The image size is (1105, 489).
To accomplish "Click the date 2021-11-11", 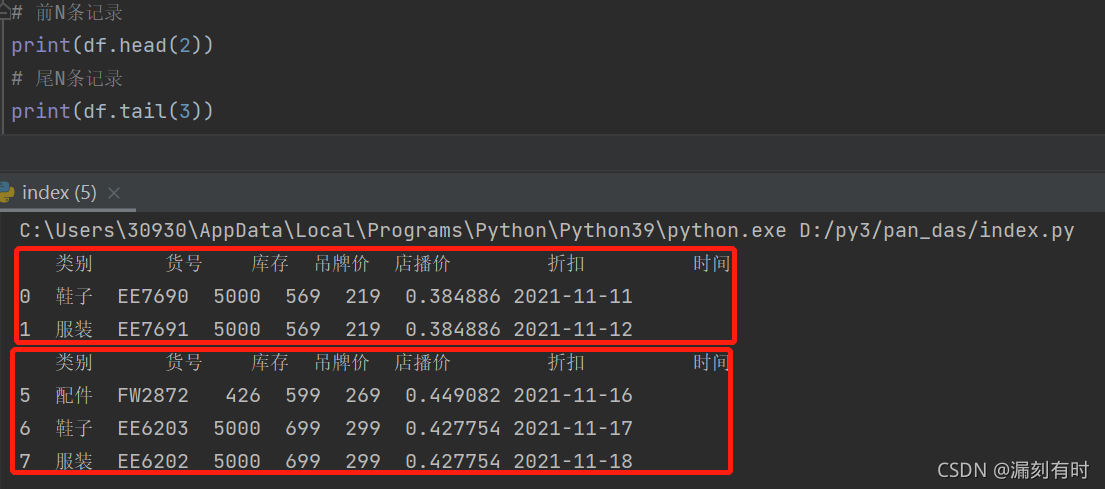I will tap(573, 297).
